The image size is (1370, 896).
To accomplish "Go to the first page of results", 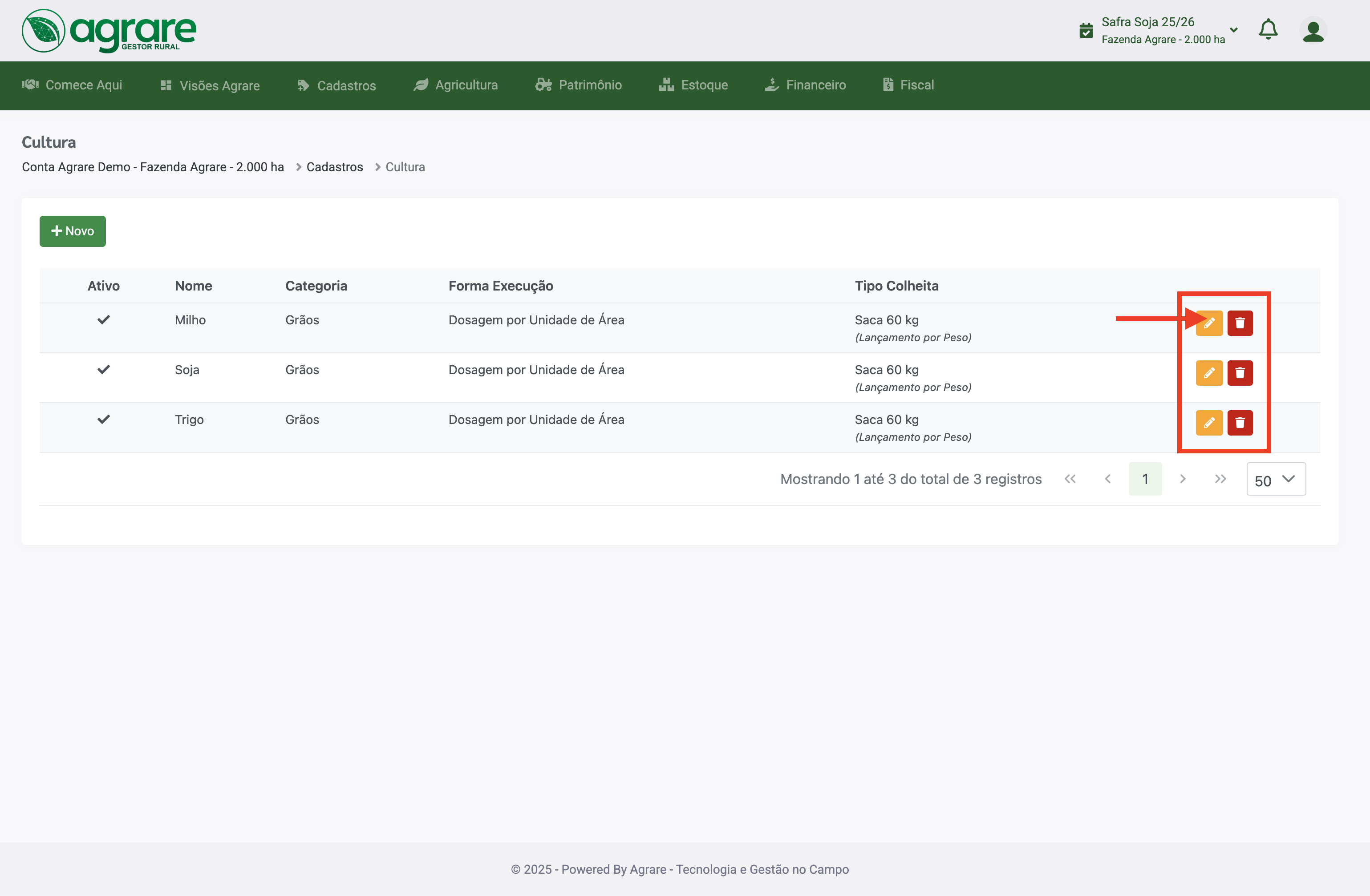I will [1070, 479].
